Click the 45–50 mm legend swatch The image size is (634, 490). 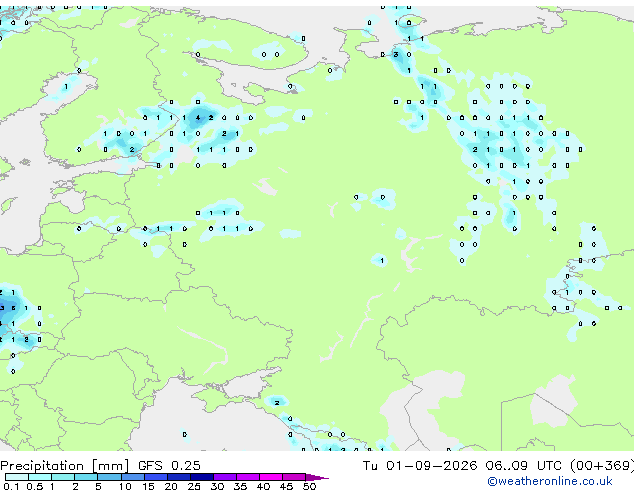click(x=294, y=477)
